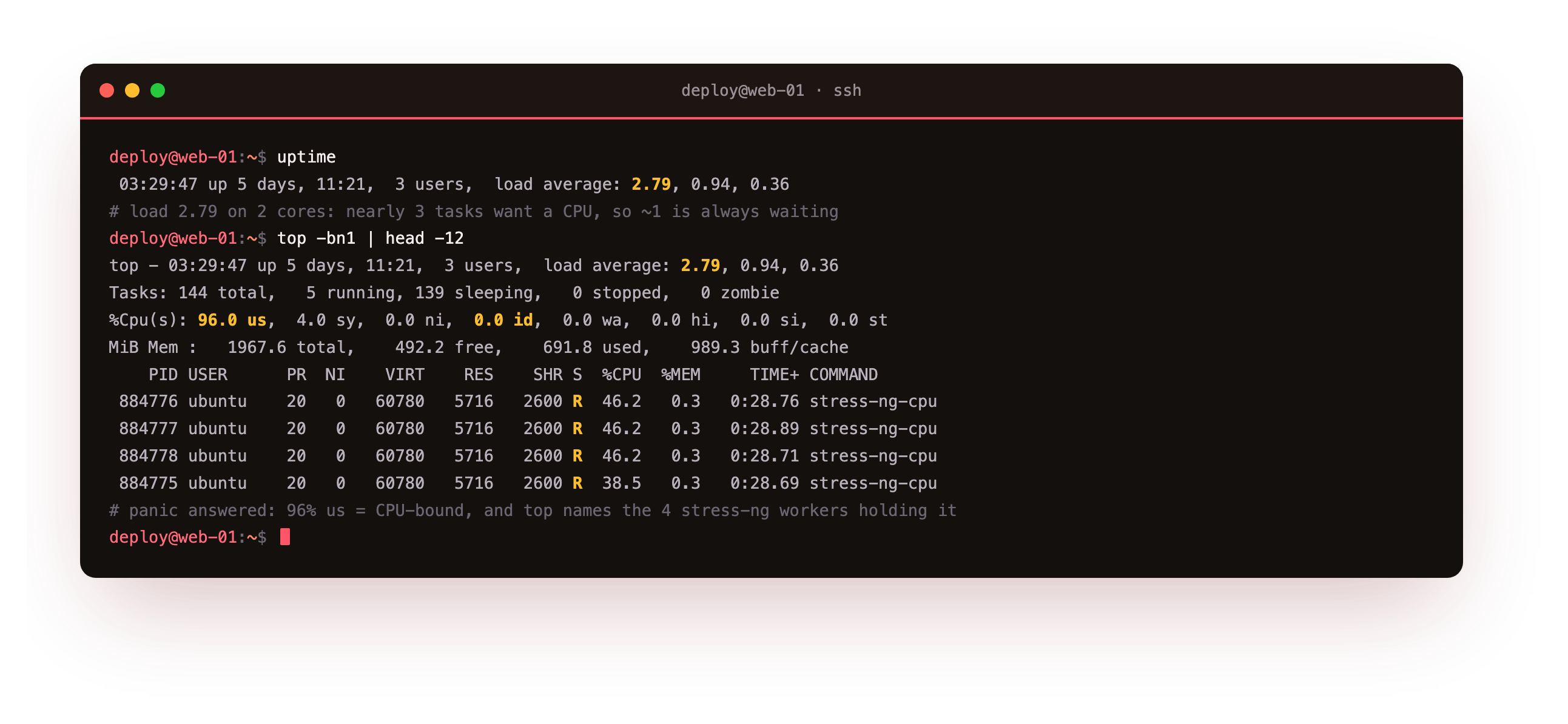Click the 38.5 %CPU value
1568x724 pixels.
(622, 483)
